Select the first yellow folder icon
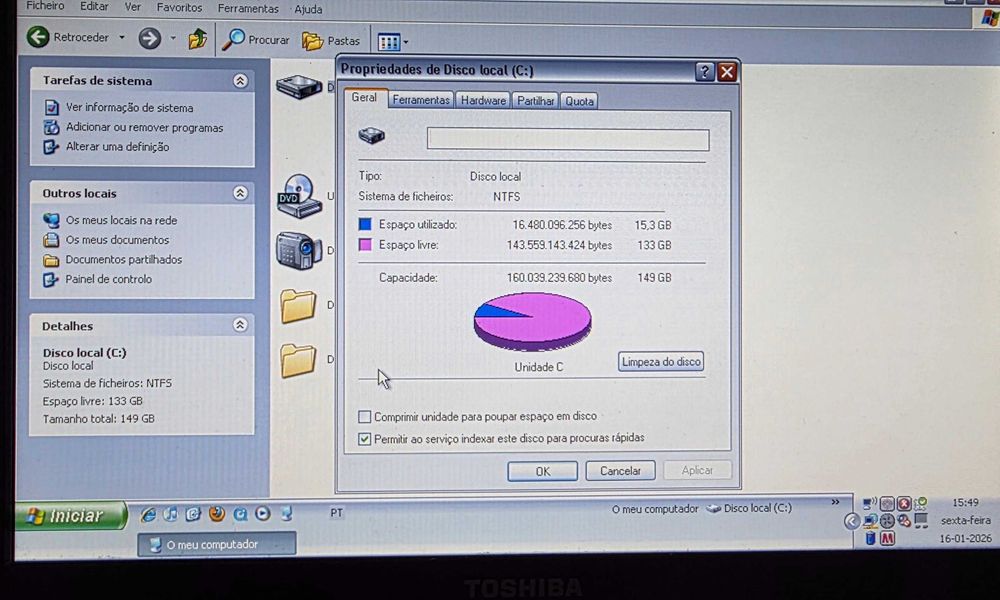 [298, 305]
